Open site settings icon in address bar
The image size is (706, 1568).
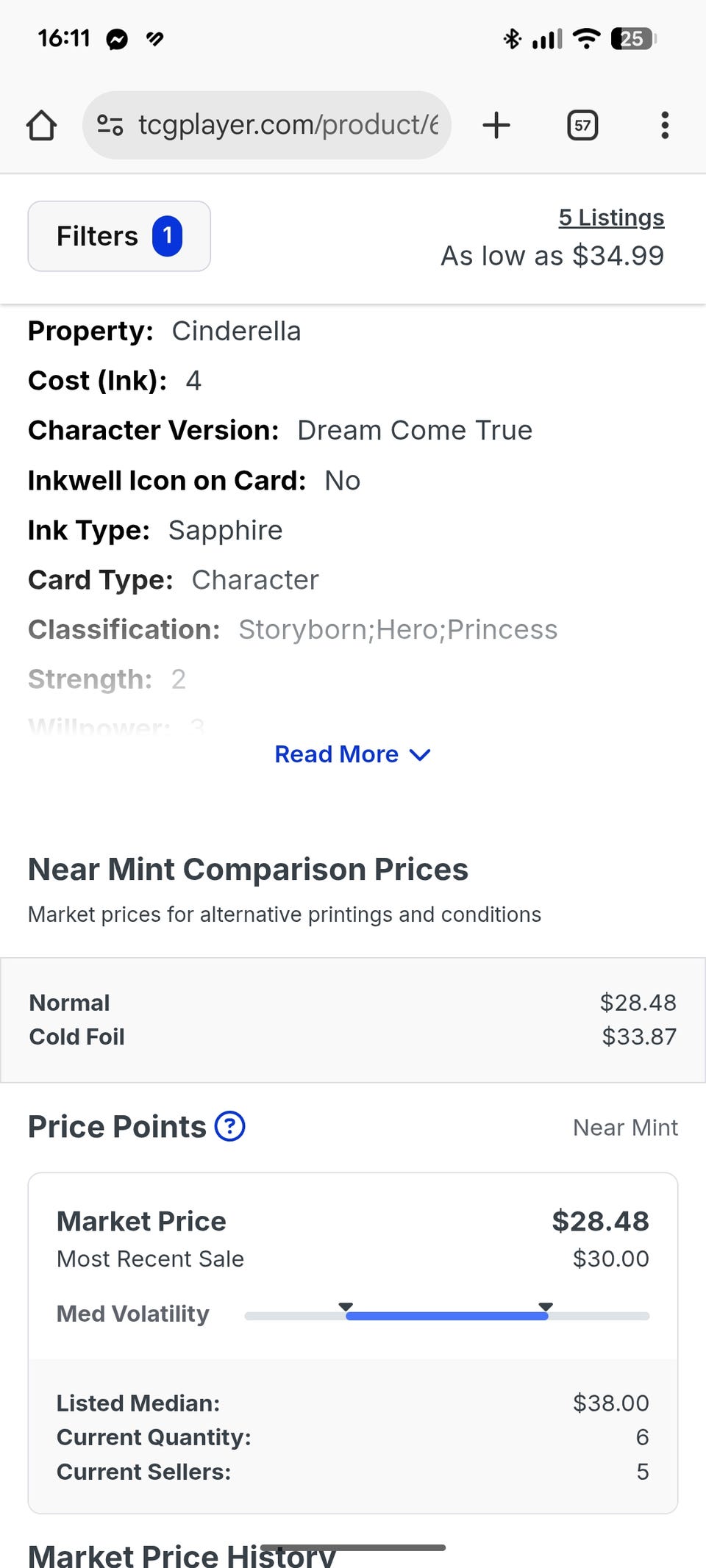(110, 125)
